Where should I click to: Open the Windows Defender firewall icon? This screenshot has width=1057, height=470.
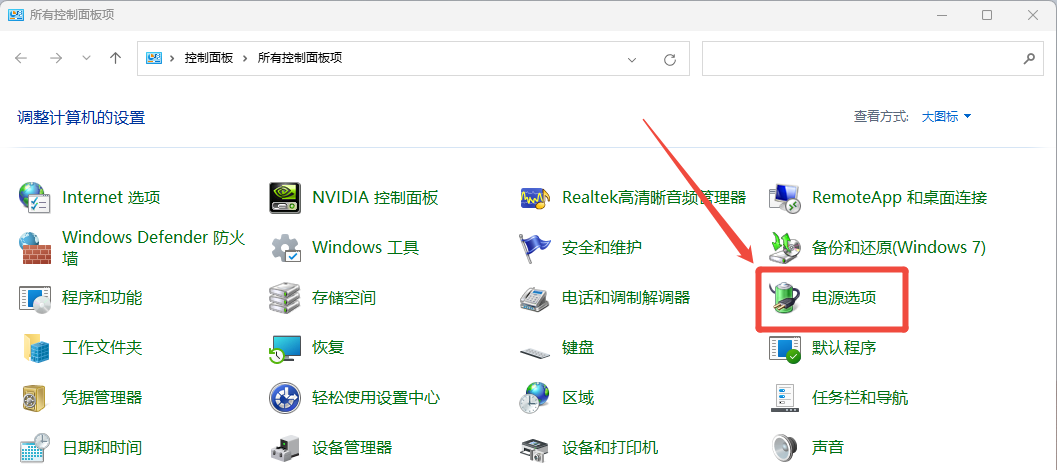coord(34,247)
